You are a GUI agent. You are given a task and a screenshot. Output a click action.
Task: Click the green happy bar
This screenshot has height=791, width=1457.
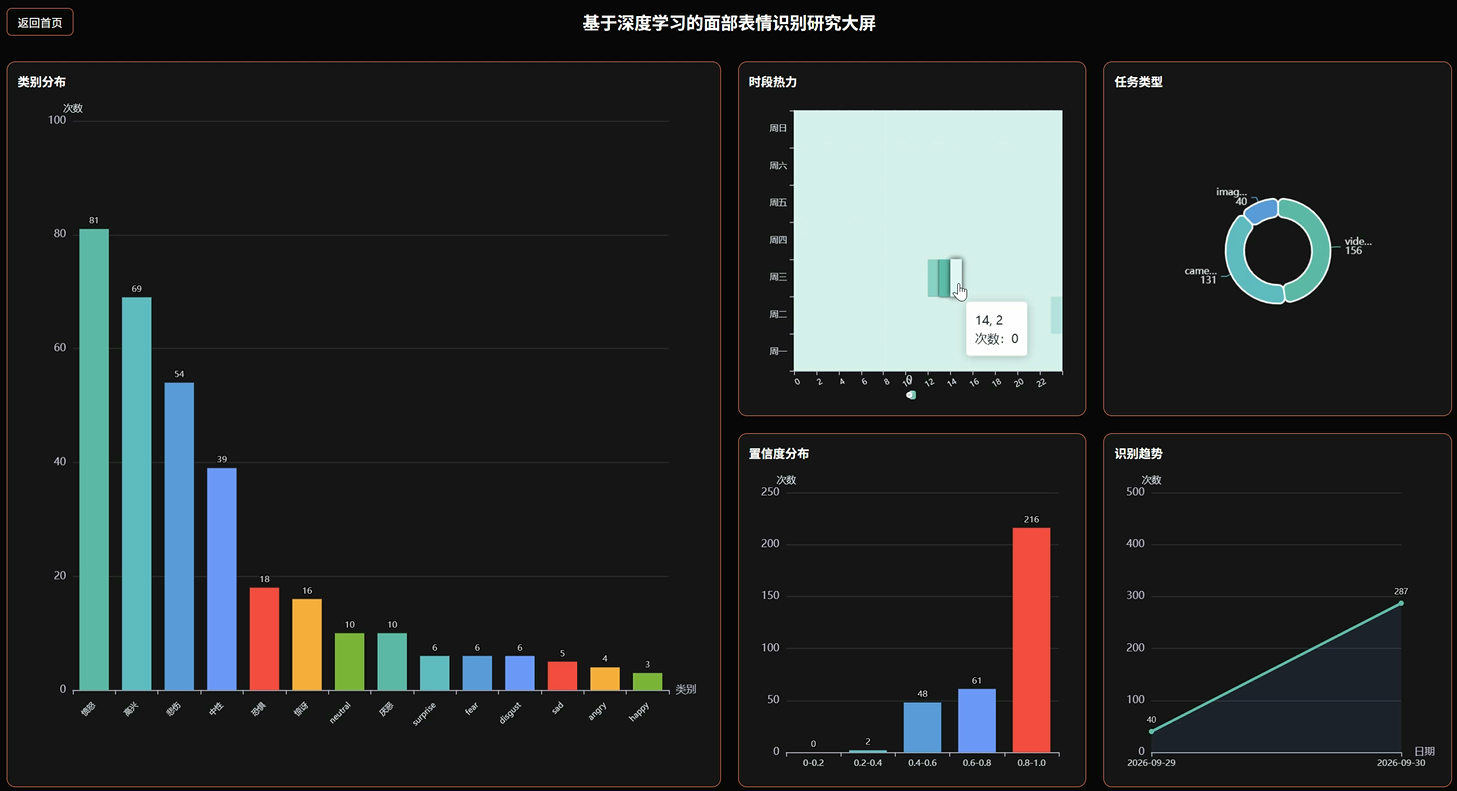tap(647, 681)
